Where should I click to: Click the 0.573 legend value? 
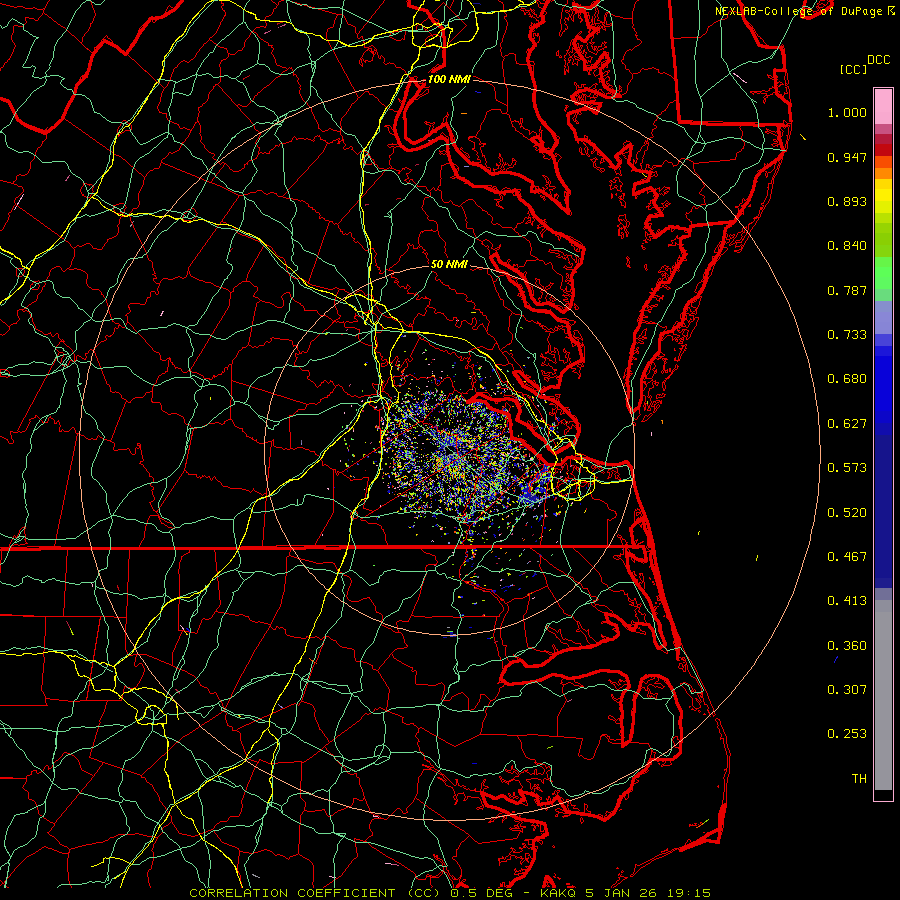click(x=847, y=468)
